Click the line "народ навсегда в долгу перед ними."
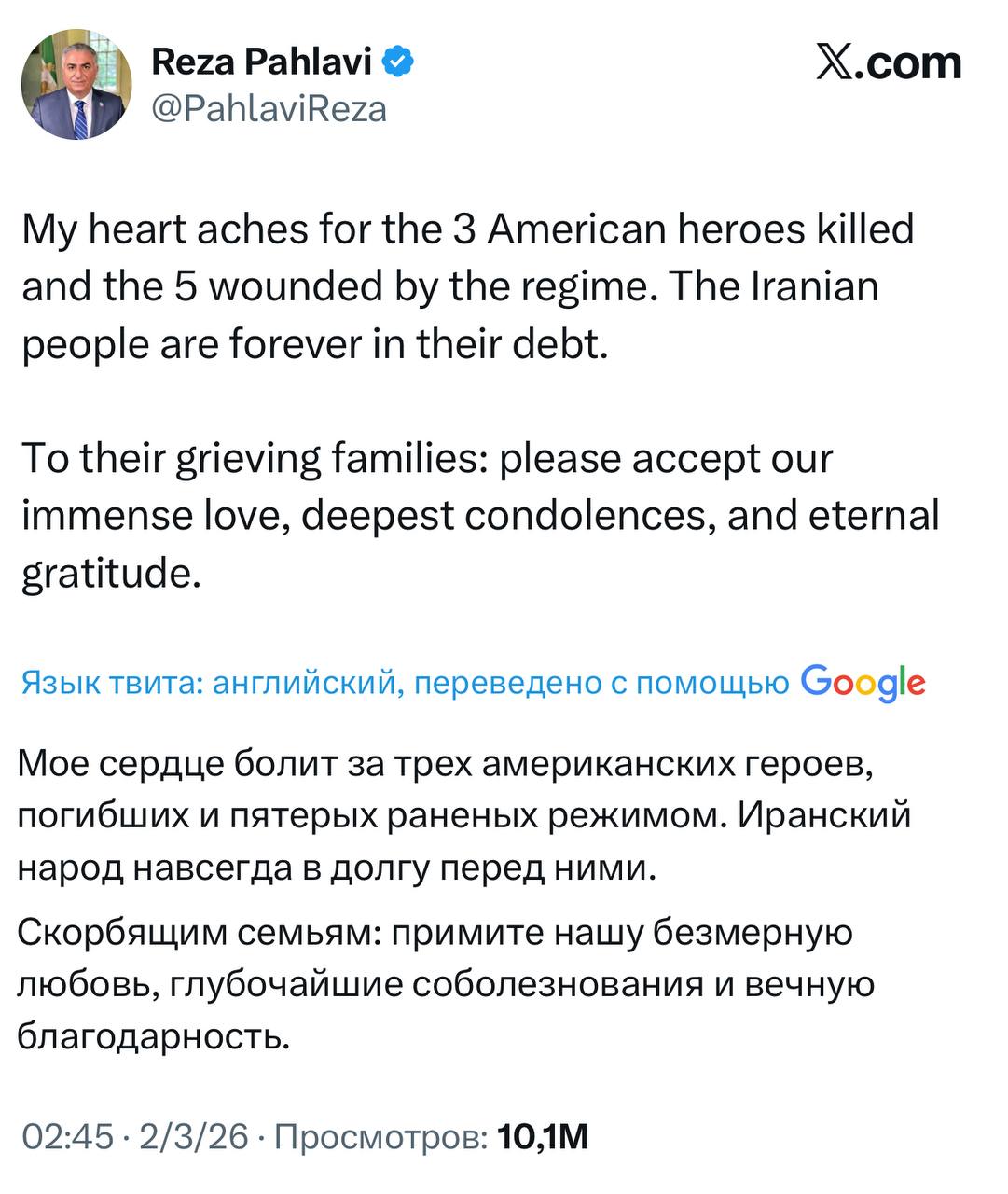 (x=338, y=868)
